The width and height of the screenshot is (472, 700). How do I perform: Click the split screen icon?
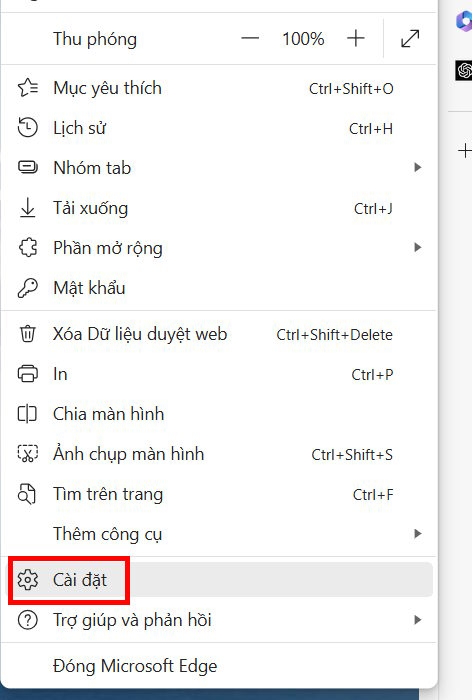28,414
